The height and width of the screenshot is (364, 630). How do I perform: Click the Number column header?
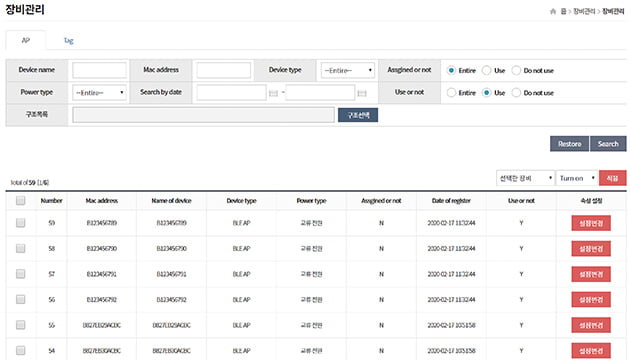[51, 200]
